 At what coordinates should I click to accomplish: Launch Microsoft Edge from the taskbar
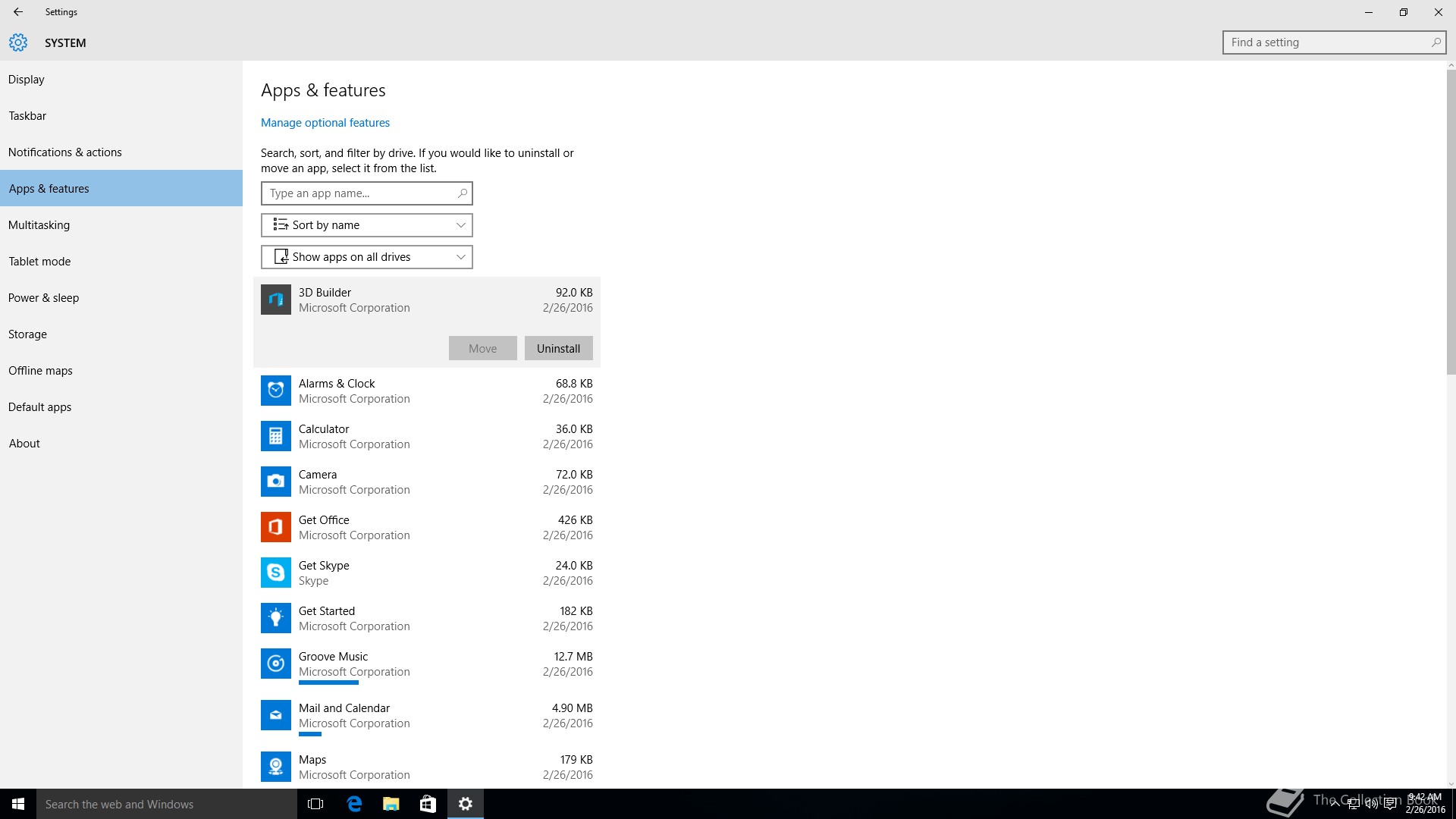(x=353, y=804)
